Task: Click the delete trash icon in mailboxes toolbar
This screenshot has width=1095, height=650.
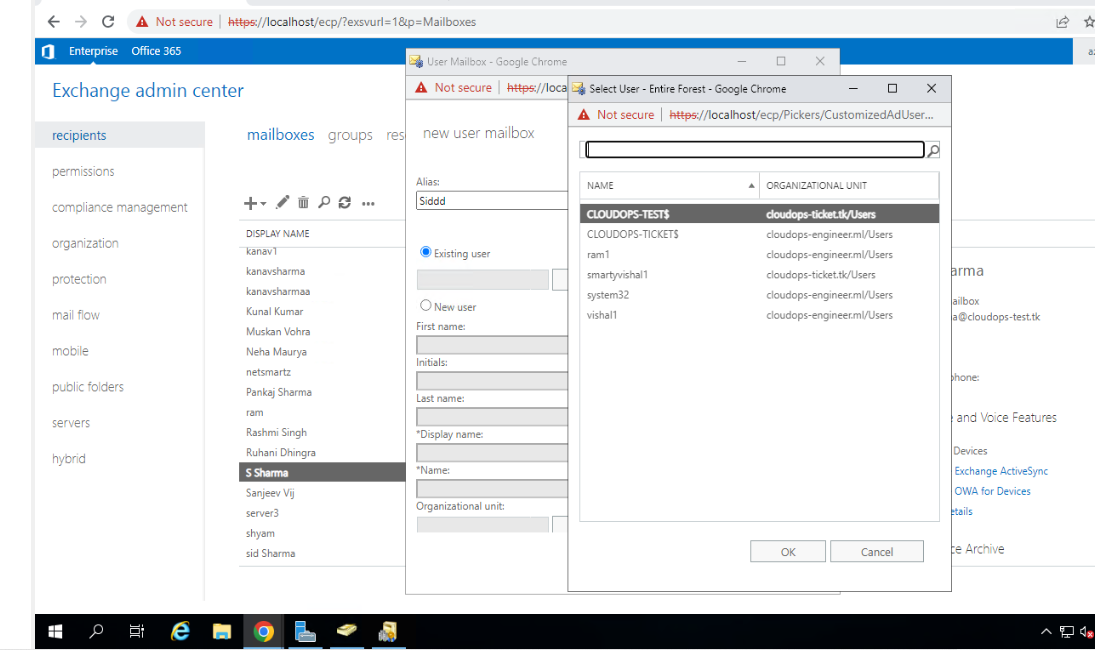Action: click(x=303, y=202)
